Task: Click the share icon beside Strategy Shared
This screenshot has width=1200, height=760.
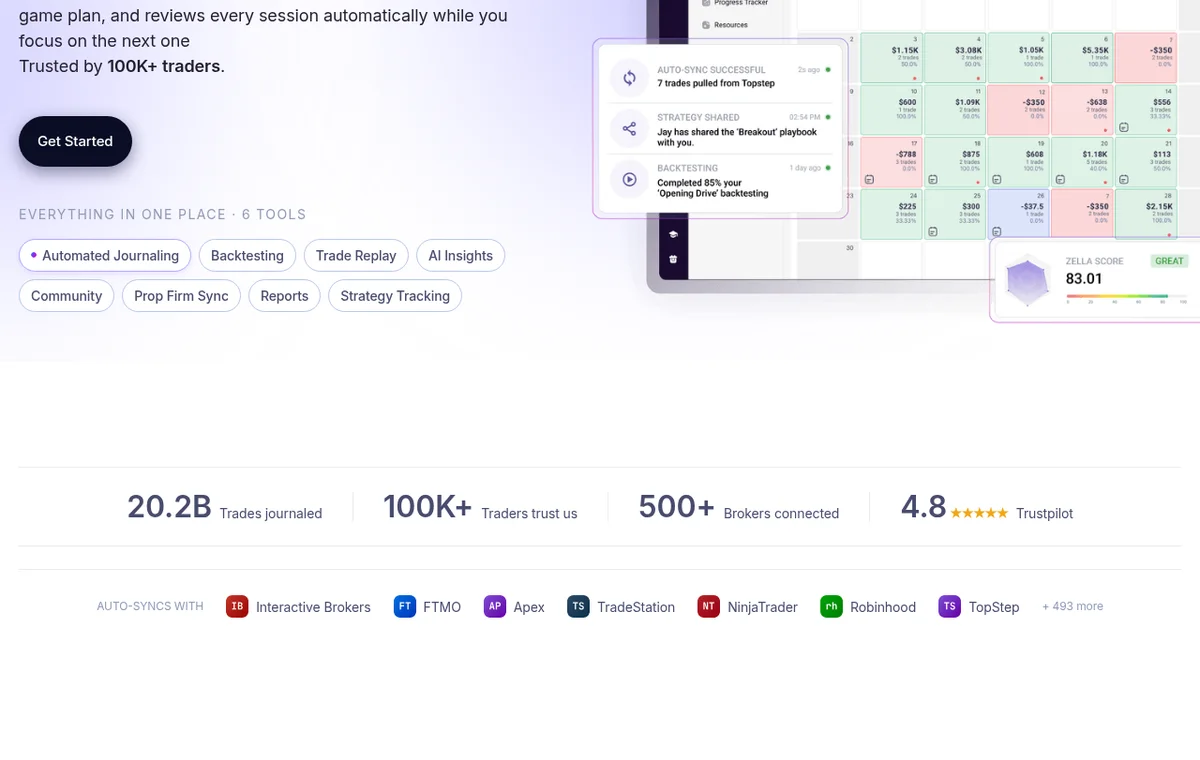Action: pyautogui.click(x=629, y=129)
